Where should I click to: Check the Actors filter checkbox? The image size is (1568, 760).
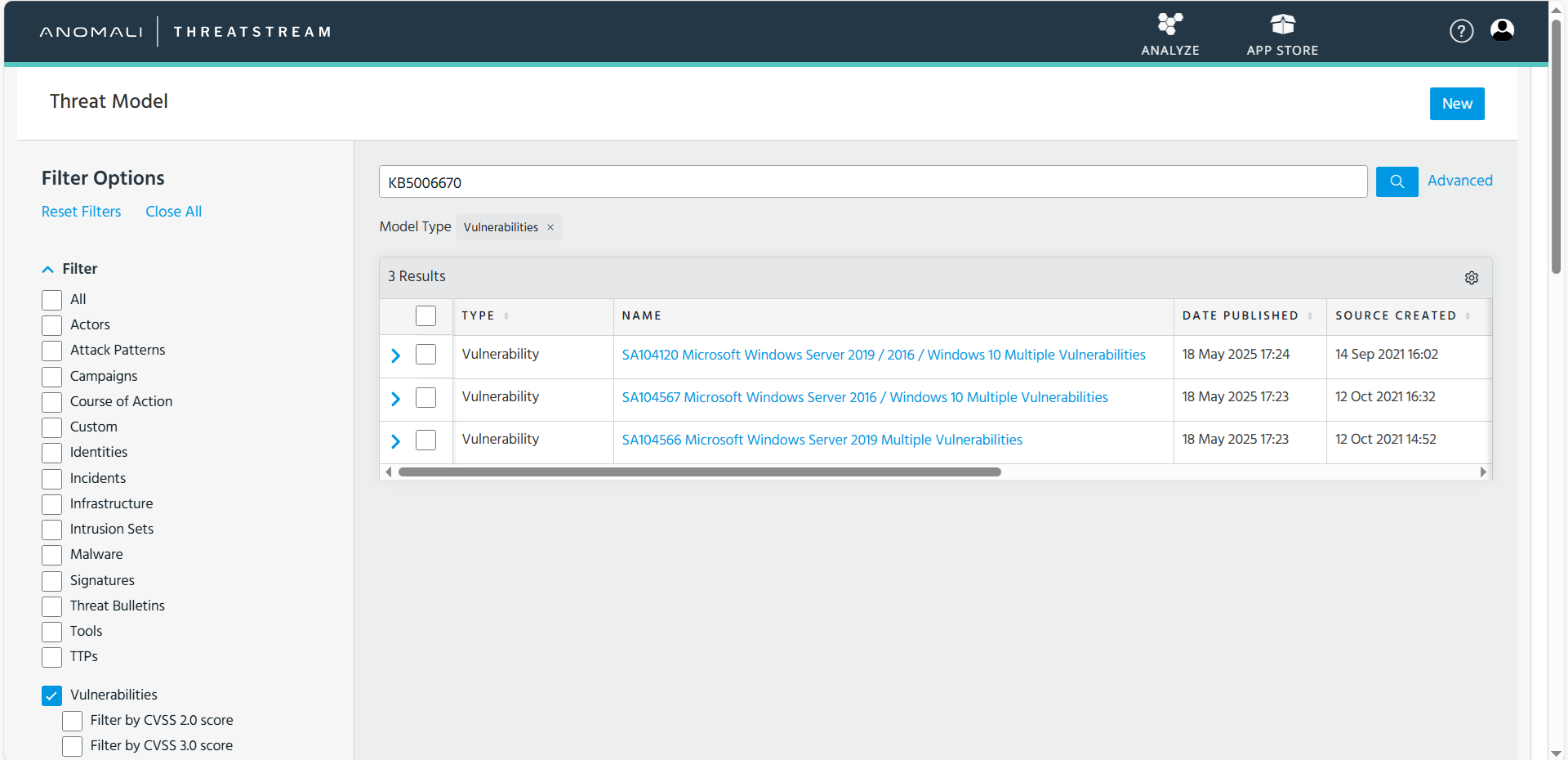click(51, 325)
